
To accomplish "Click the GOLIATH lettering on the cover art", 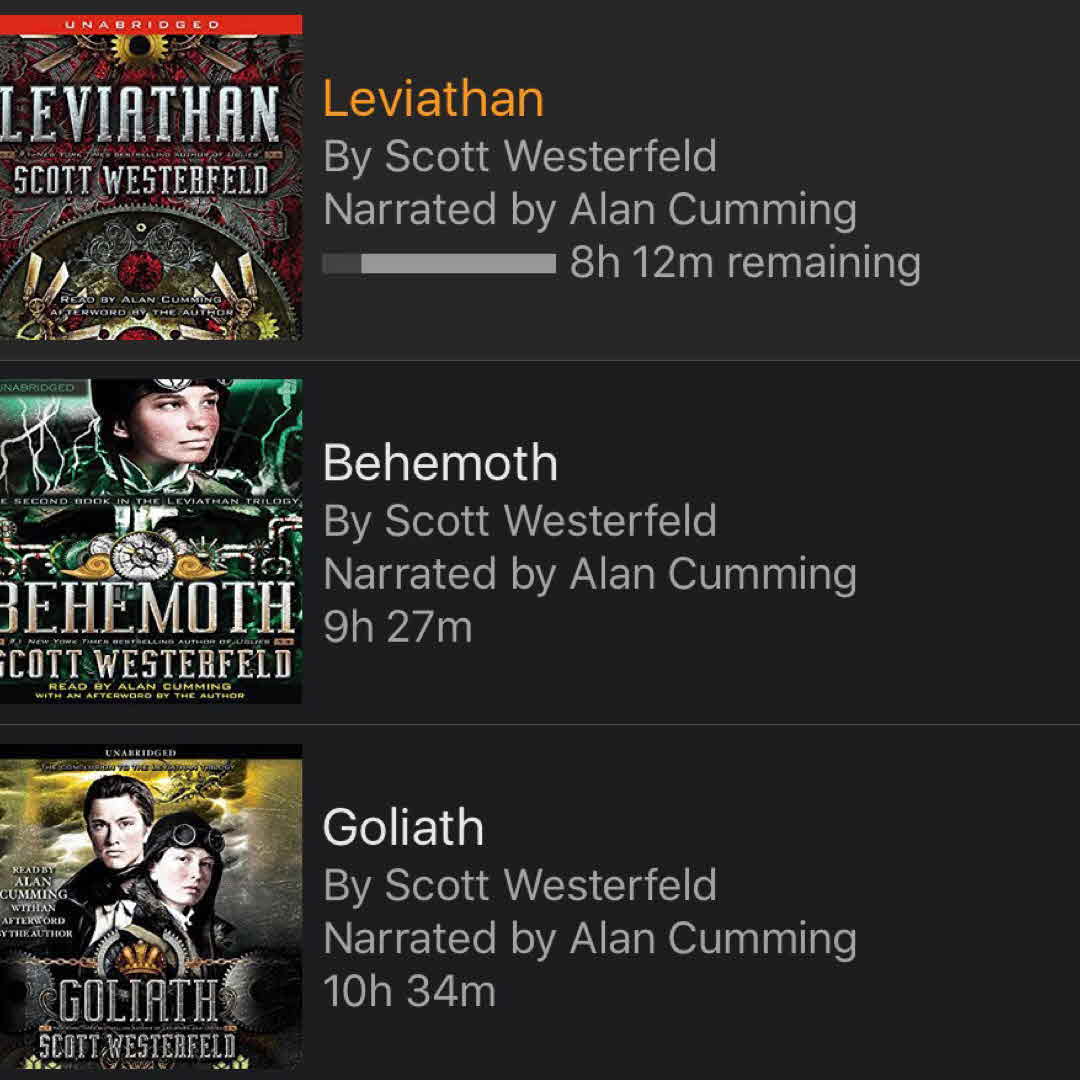I will coord(137,1003).
